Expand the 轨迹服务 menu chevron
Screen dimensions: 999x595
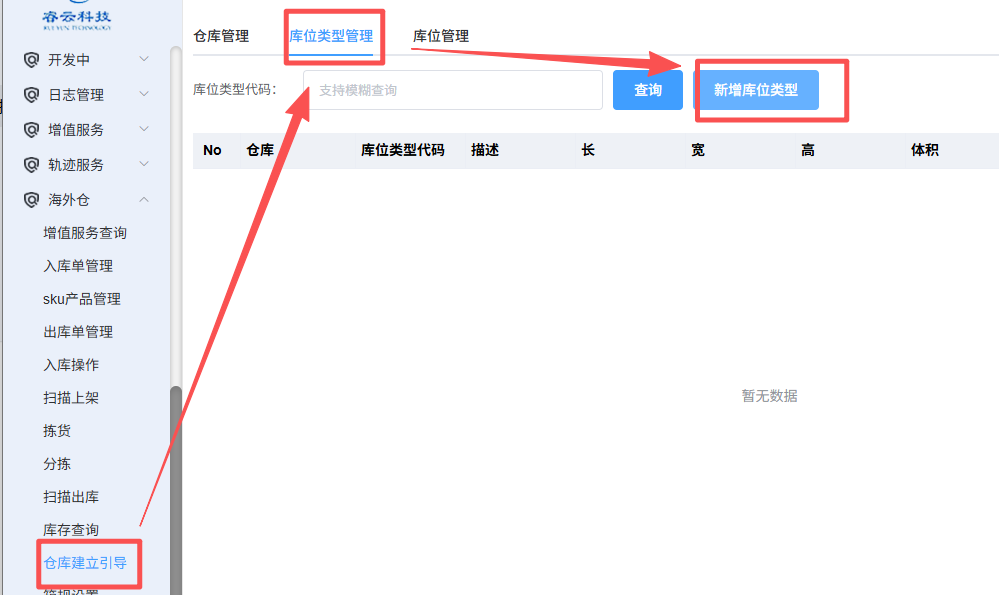[x=144, y=165]
